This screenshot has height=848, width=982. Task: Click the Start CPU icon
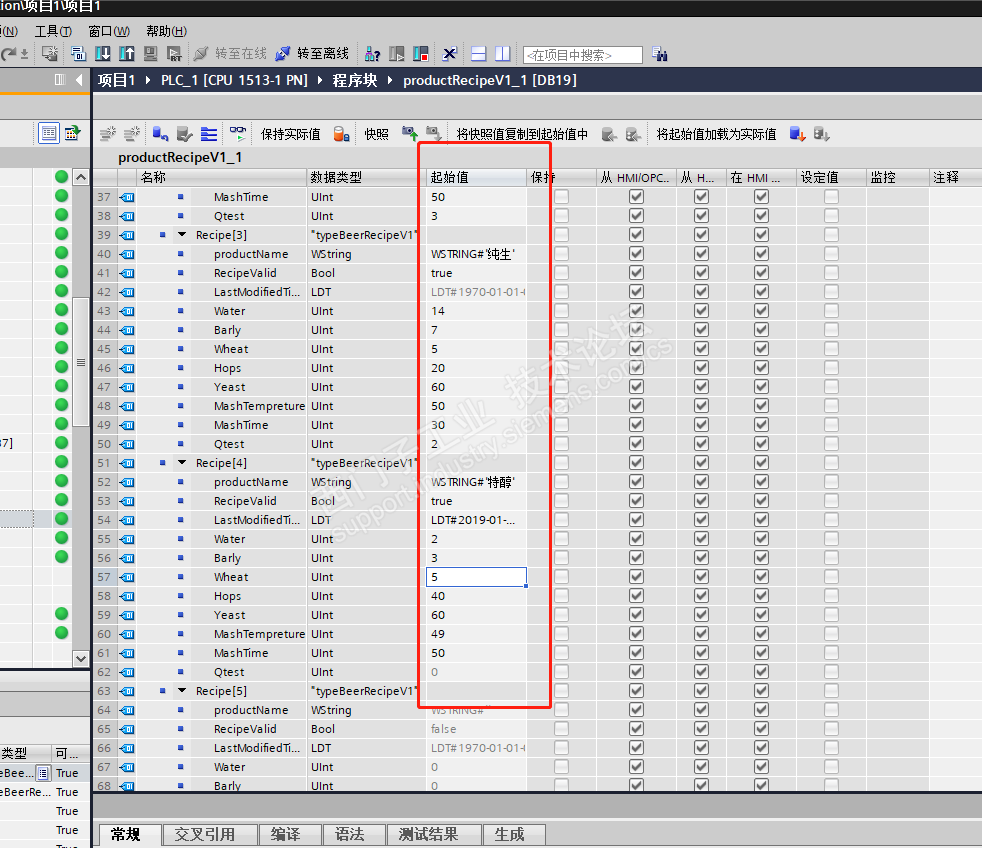pyautogui.click(x=396, y=54)
